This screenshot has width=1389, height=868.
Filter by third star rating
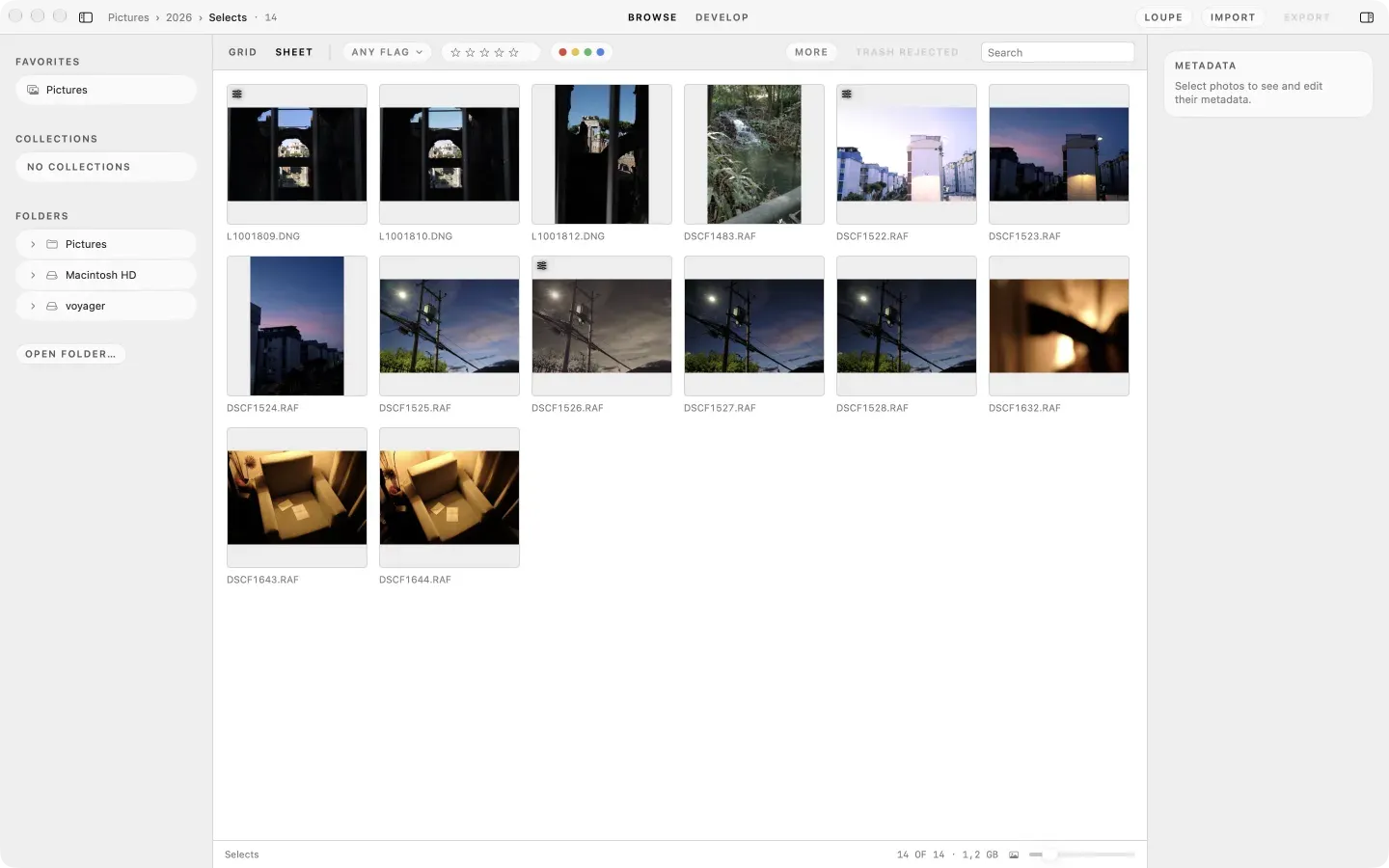[x=484, y=53]
